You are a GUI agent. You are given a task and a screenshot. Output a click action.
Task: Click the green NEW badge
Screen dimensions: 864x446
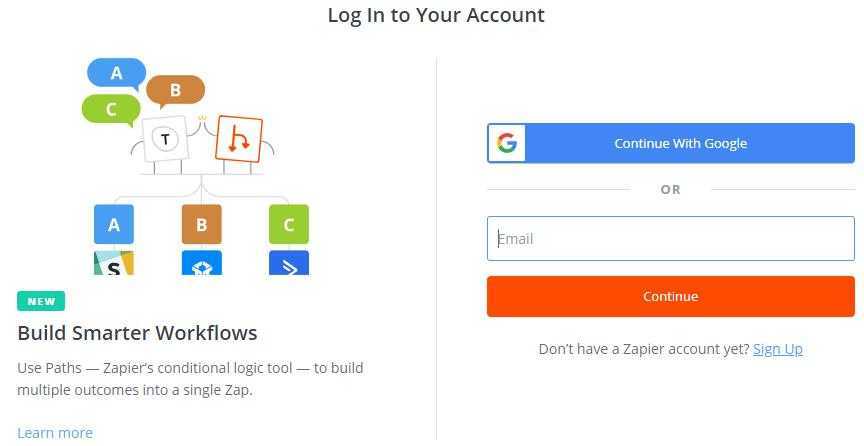(x=41, y=302)
